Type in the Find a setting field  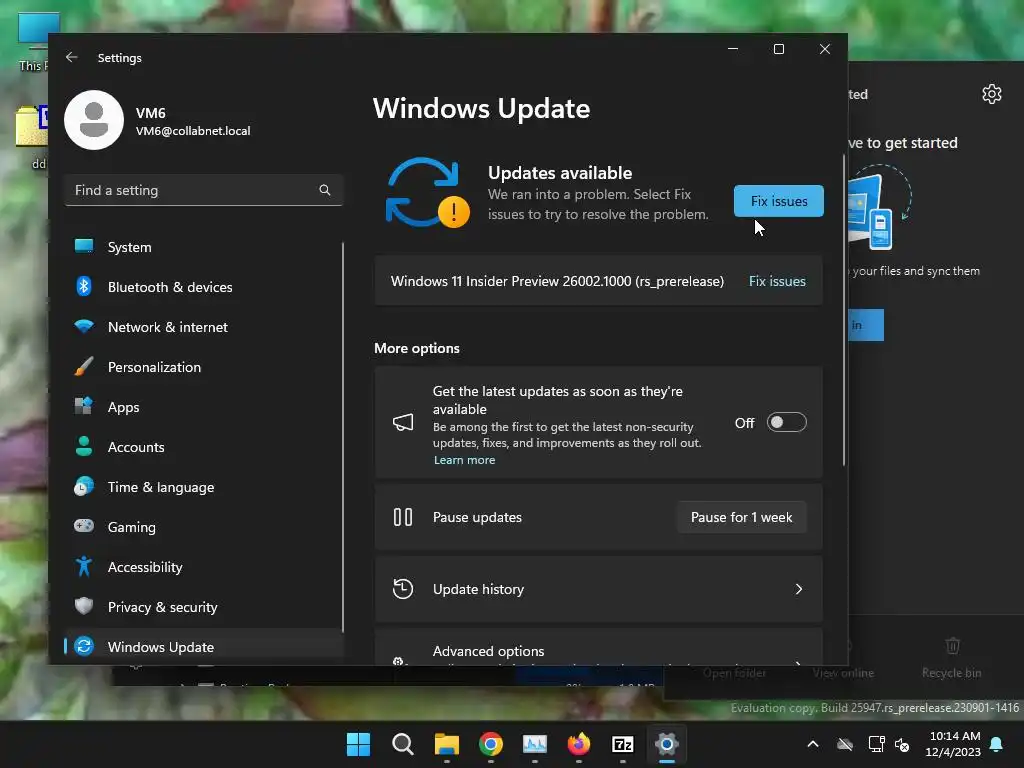coord(204,190)
